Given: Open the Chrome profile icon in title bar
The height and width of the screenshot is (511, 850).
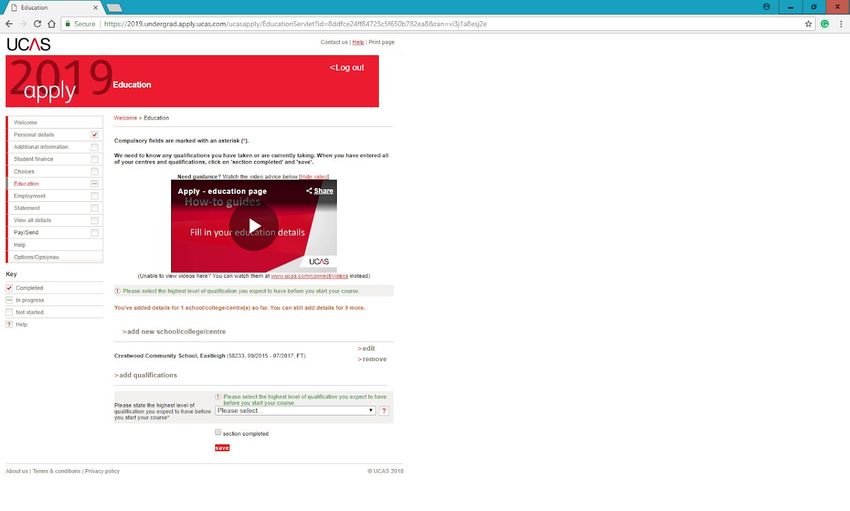Looking at the screenshot, I should [766, 7].
